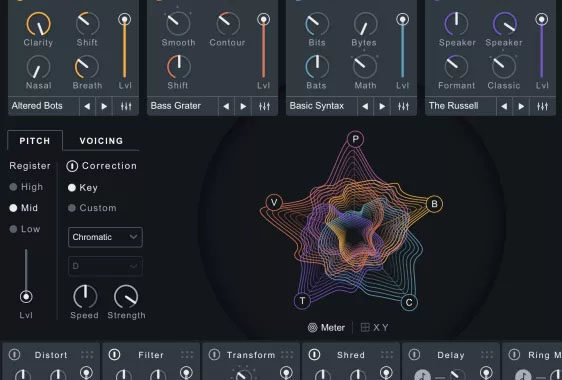The image size is (562, 380).
Task: Go to previous preset before The Russell
Action: [x=504, y=106]
